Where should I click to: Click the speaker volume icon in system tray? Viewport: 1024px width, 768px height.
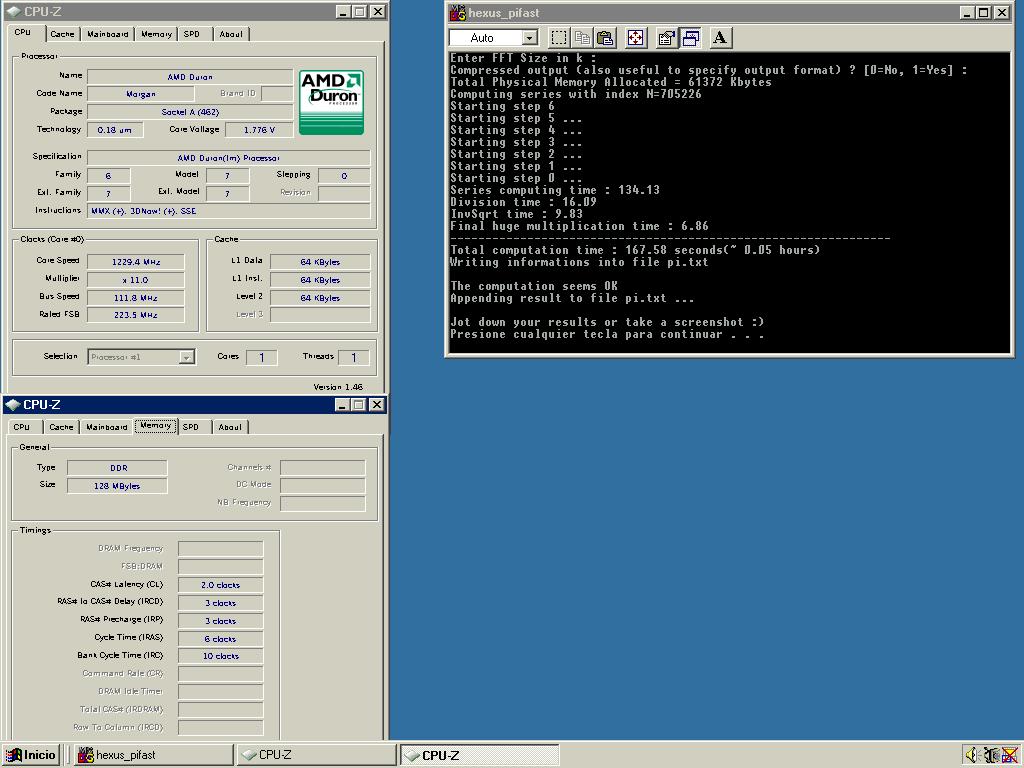972,755
